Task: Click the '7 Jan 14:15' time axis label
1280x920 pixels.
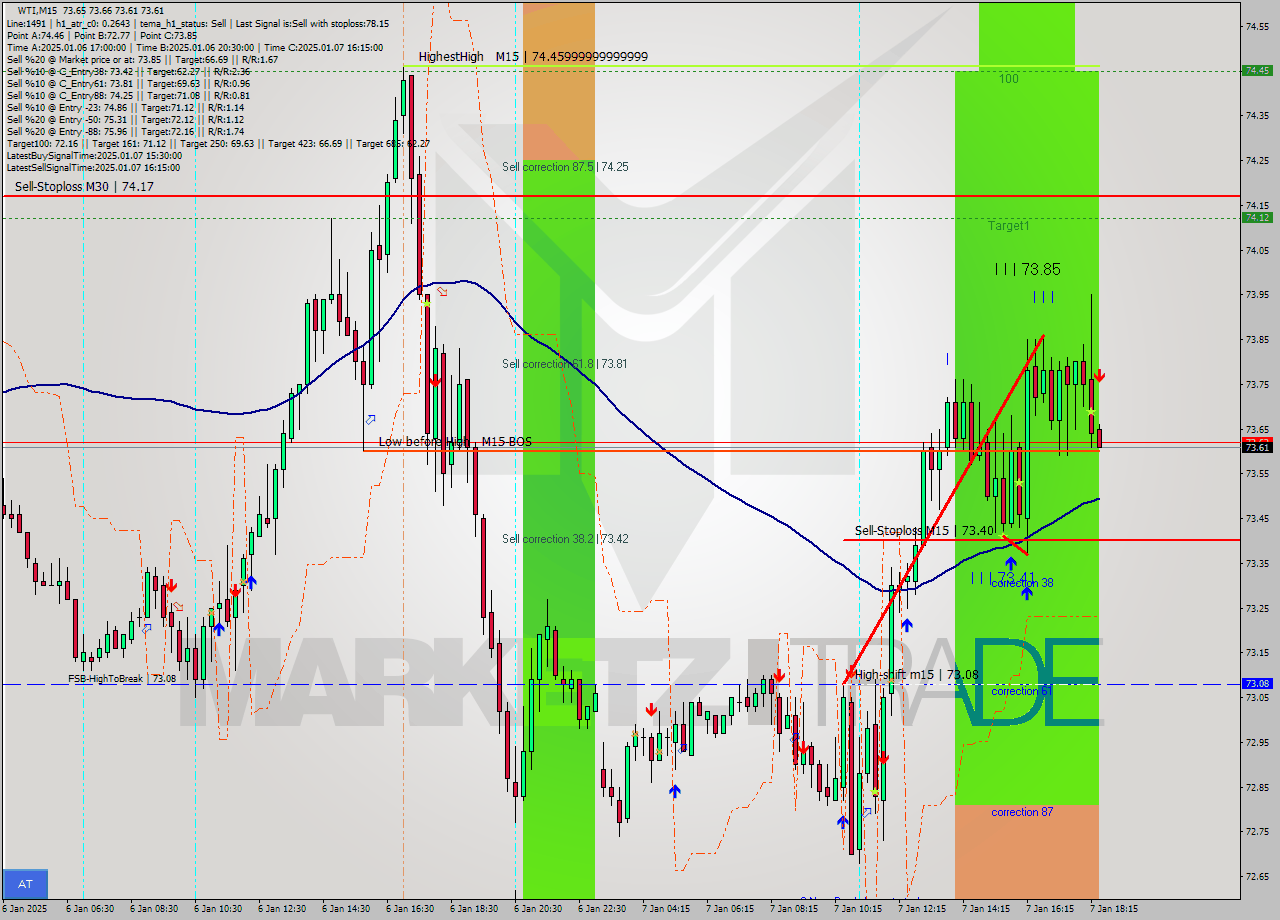Action: pos(985,909)
